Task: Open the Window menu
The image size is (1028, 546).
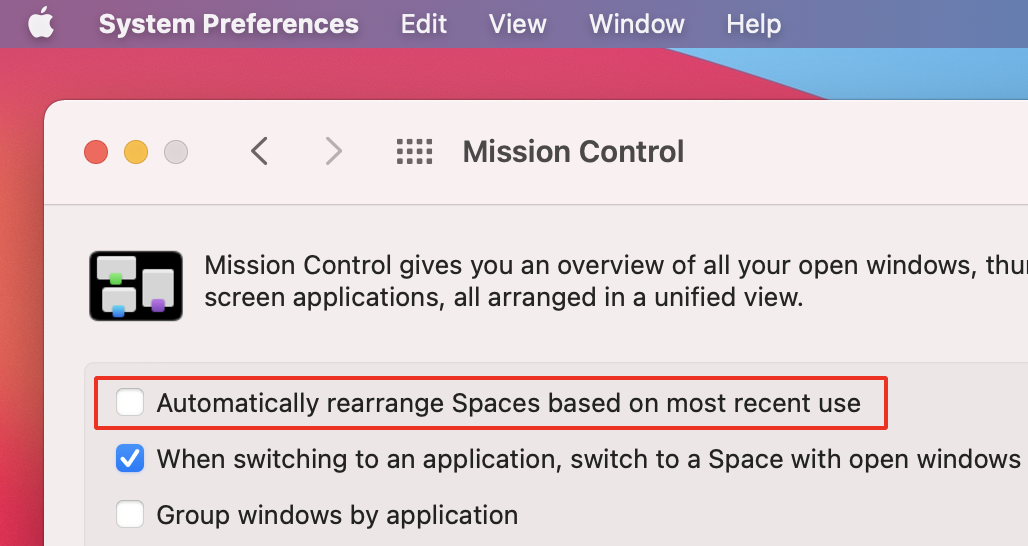Action: pyautogui.click(x=637, y=24)
